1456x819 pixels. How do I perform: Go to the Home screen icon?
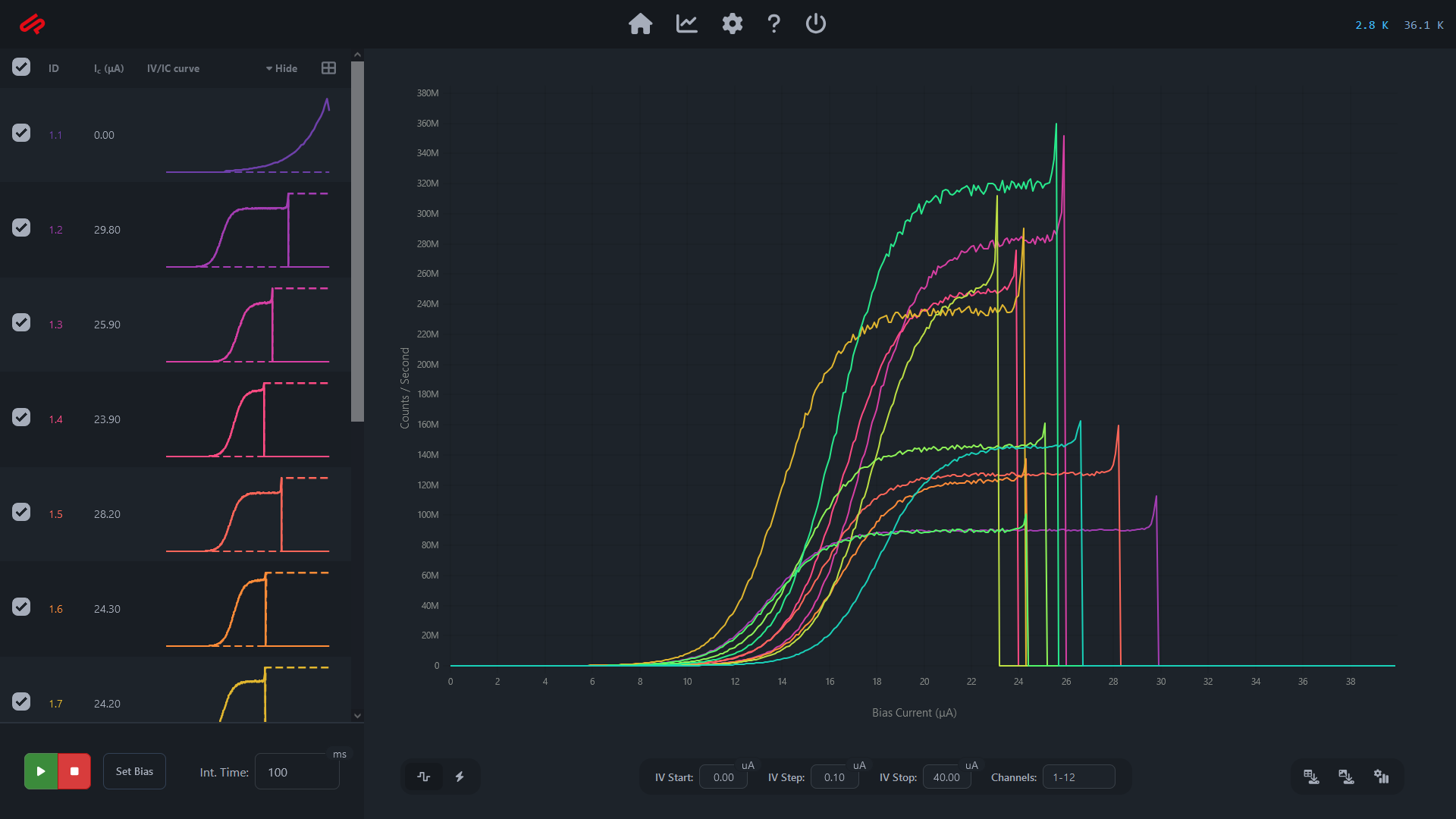(640, 24)
